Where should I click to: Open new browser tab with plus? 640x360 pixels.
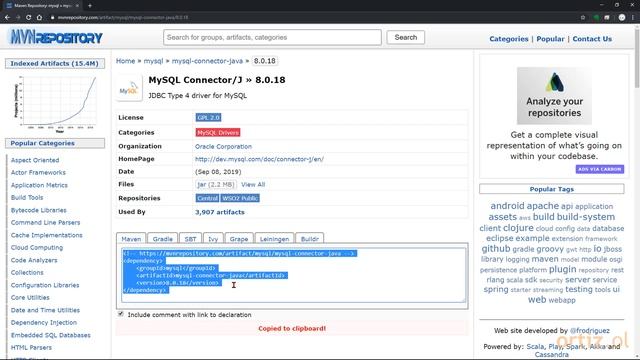(90, 6)
